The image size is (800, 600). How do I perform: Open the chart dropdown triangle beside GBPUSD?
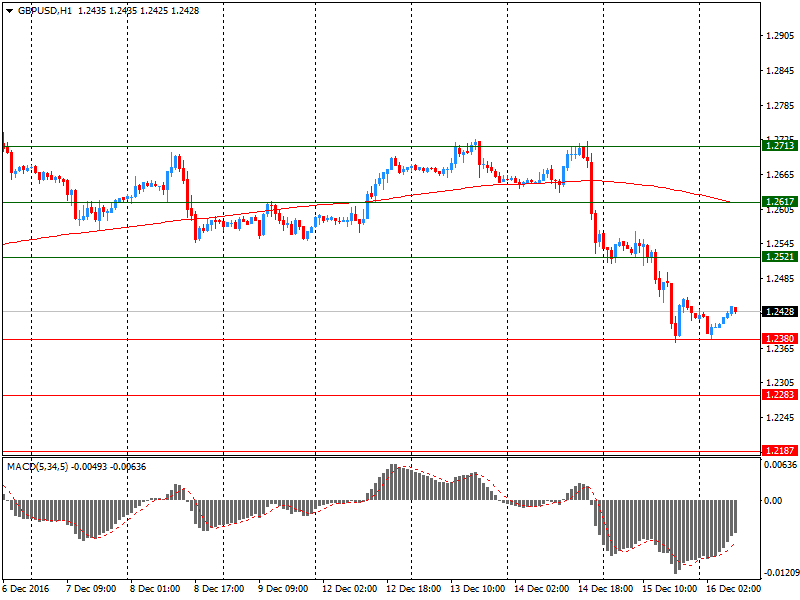(x=9, y=11)
